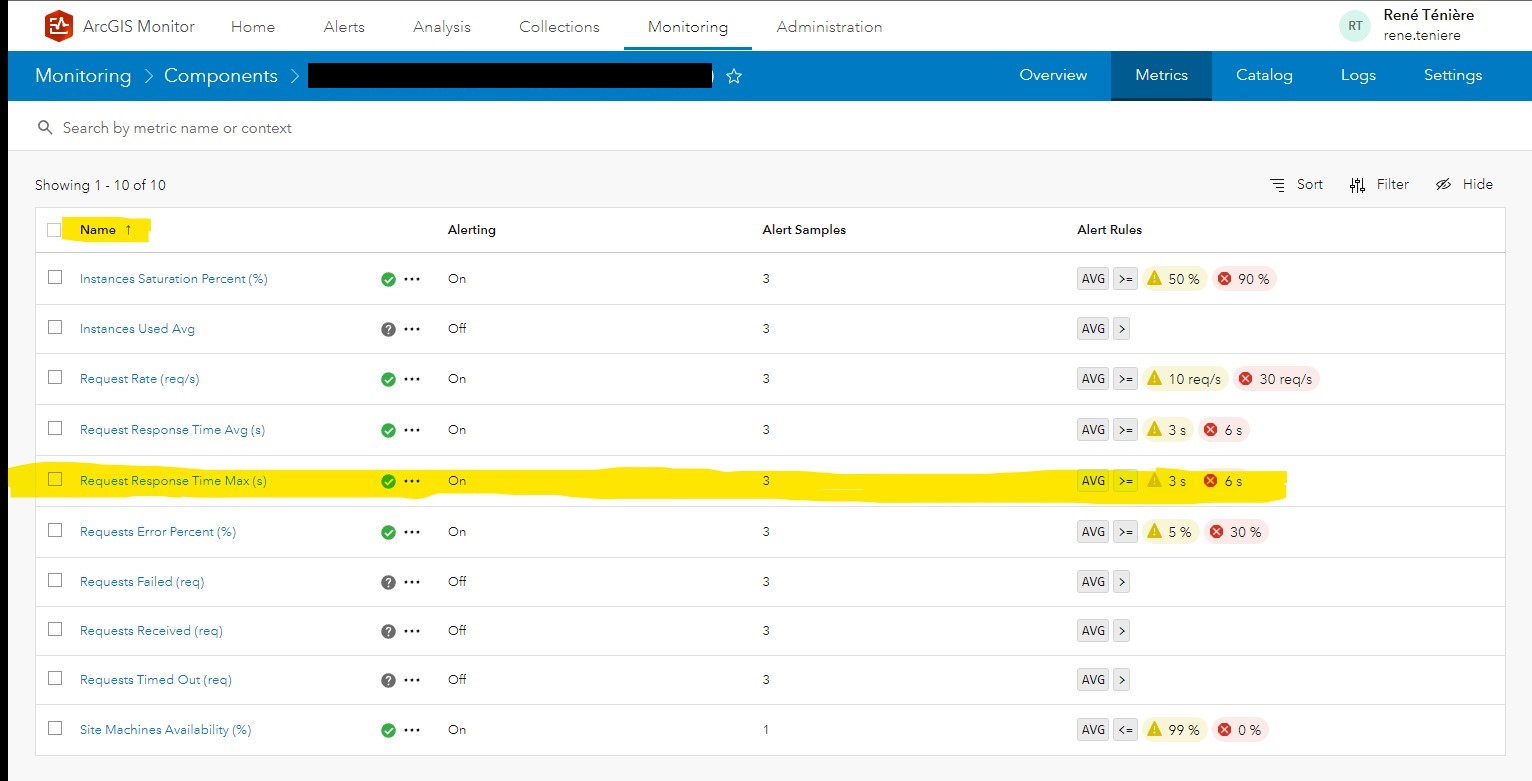
Task: Open the Administration menu
Action: (829, 27)
